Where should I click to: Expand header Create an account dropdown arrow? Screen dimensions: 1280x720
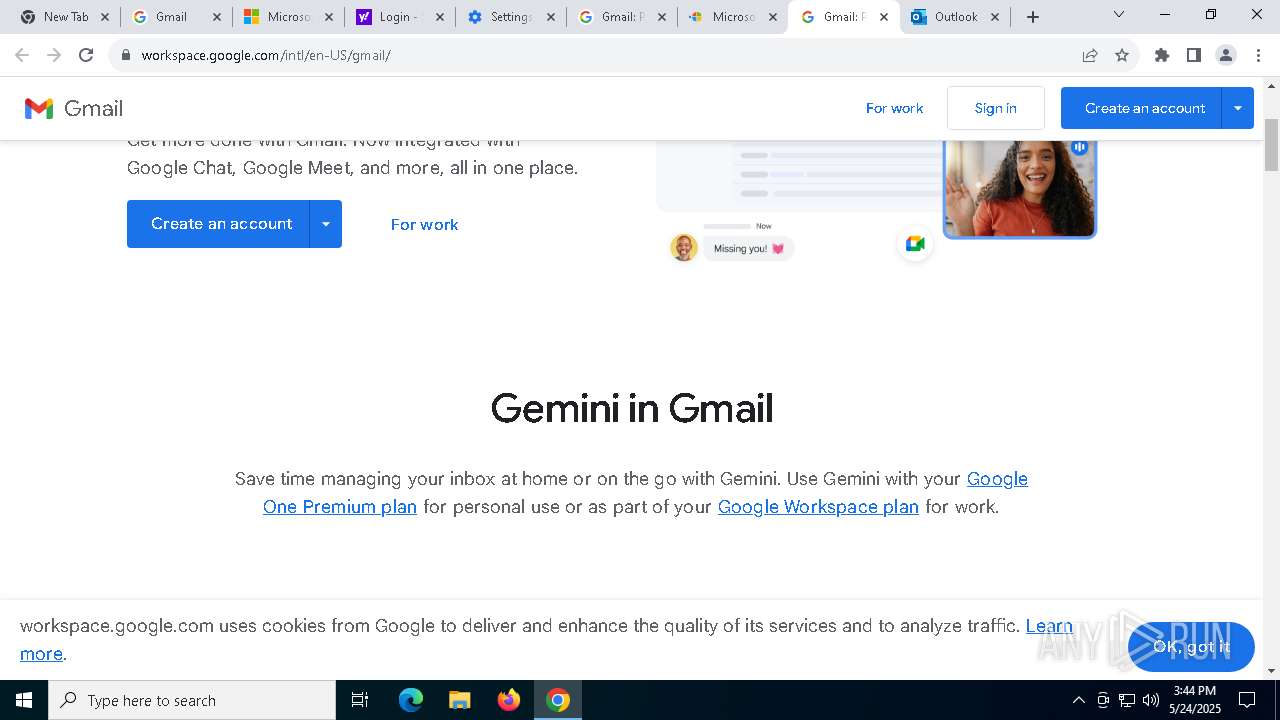1238,108
